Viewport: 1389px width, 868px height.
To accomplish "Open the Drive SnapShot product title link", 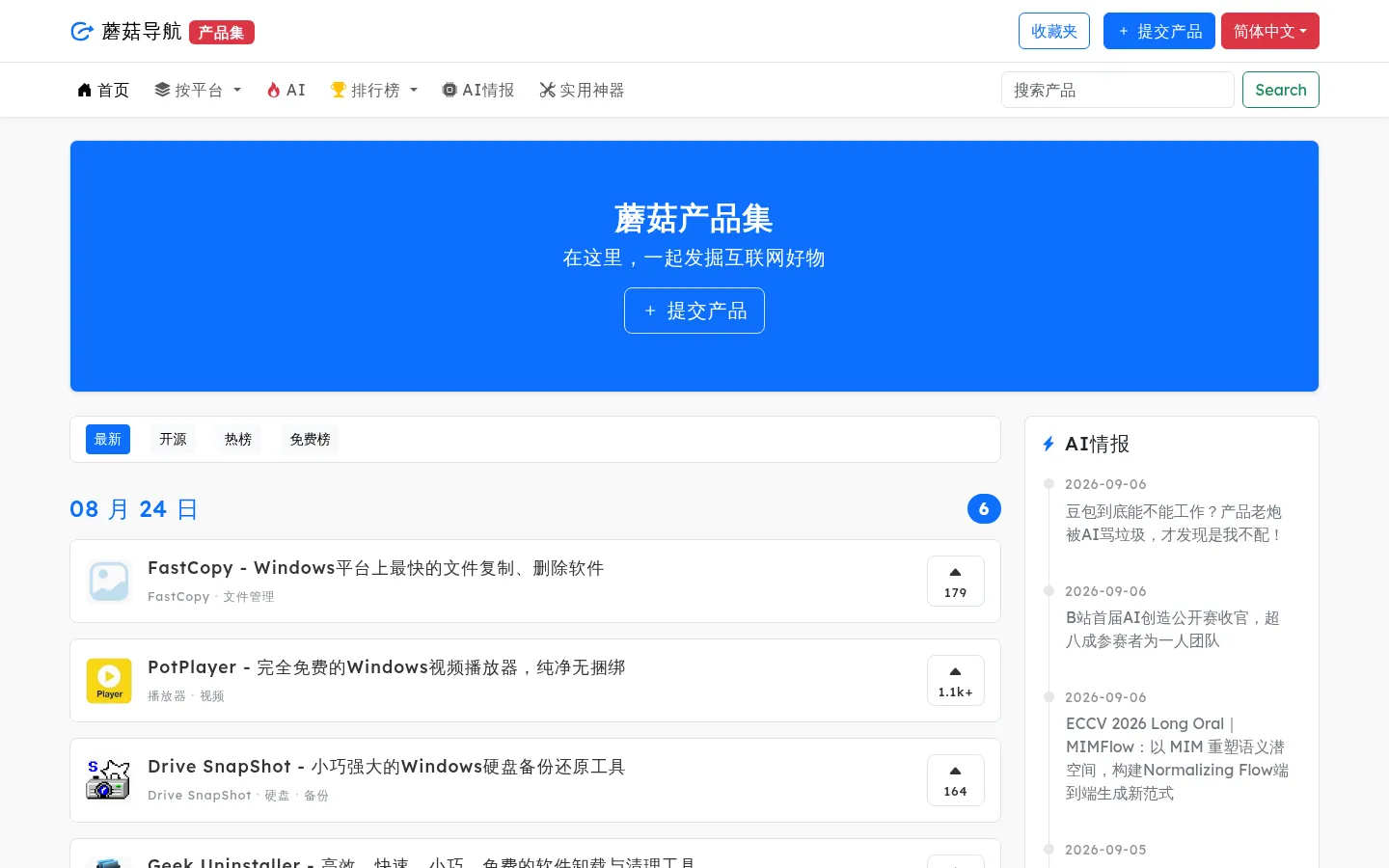I will click(387, 767).
